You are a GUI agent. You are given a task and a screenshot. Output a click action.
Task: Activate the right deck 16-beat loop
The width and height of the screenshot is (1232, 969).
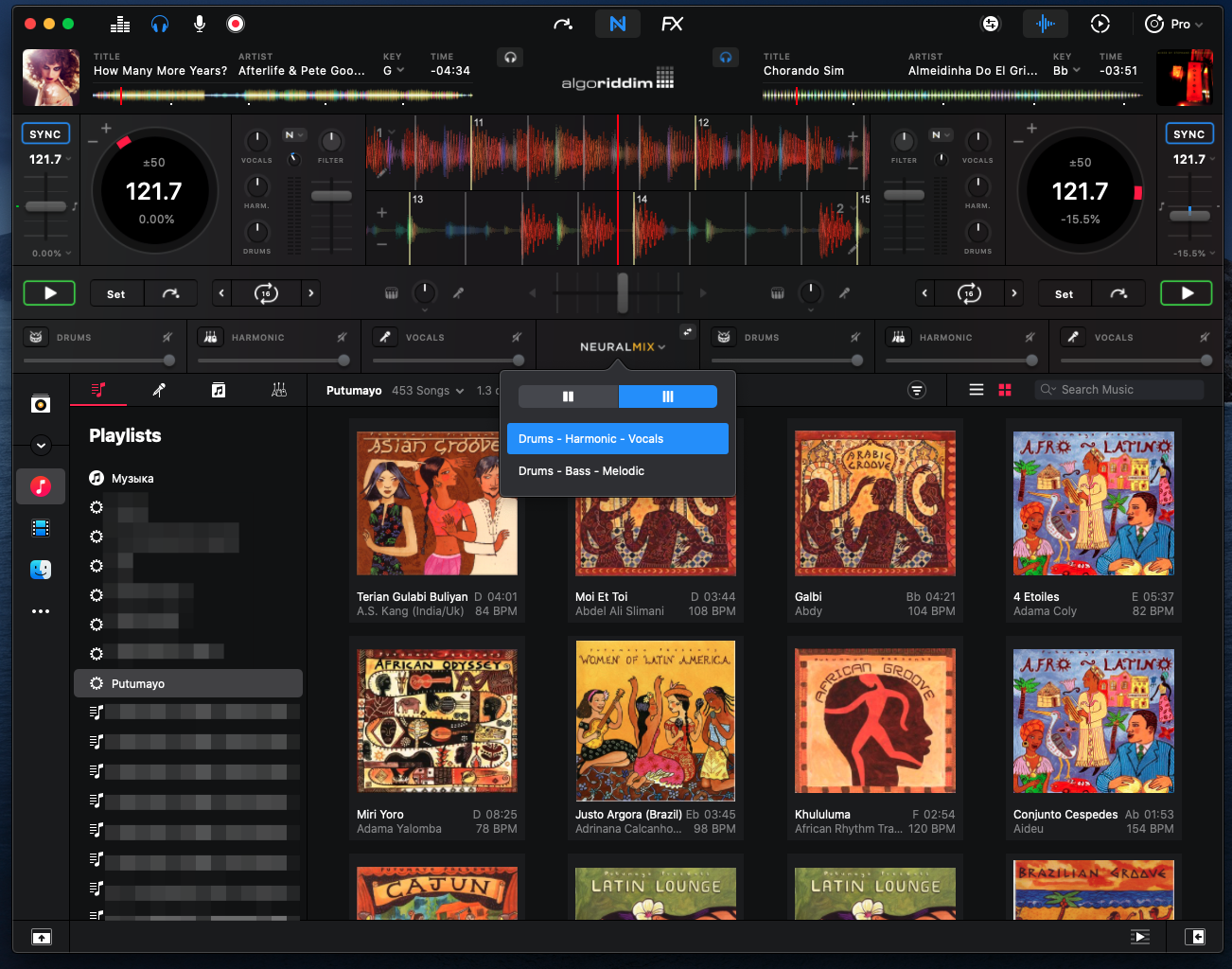969,293
